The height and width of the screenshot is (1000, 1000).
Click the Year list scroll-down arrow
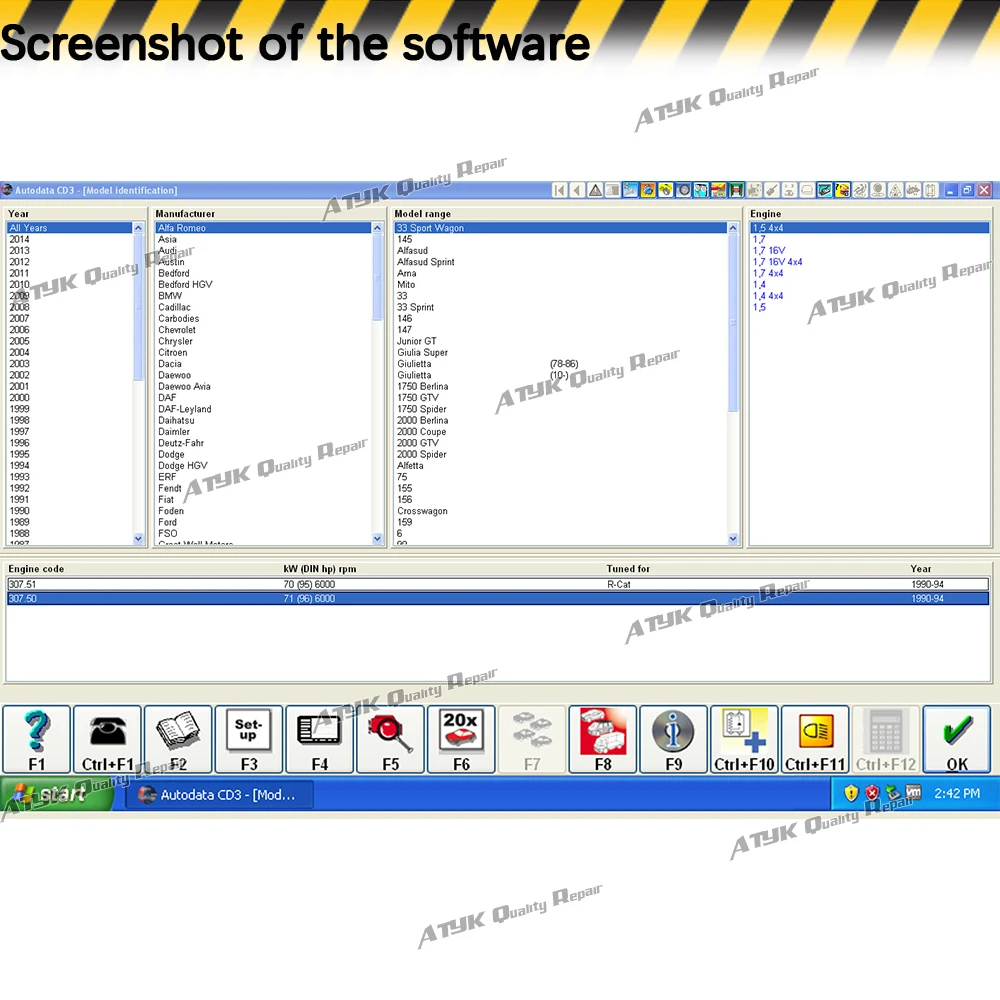[x=138, y=539]
